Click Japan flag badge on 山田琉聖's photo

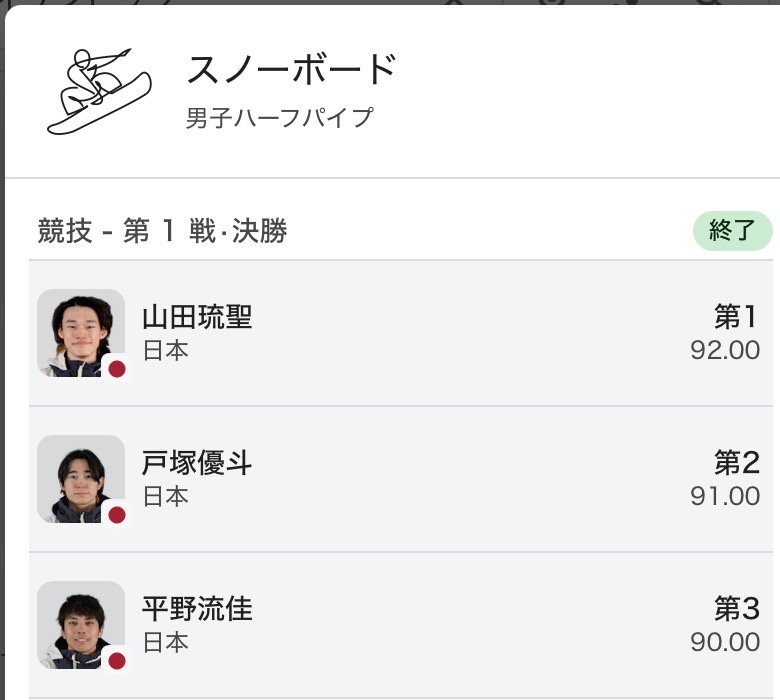(117, 369)
